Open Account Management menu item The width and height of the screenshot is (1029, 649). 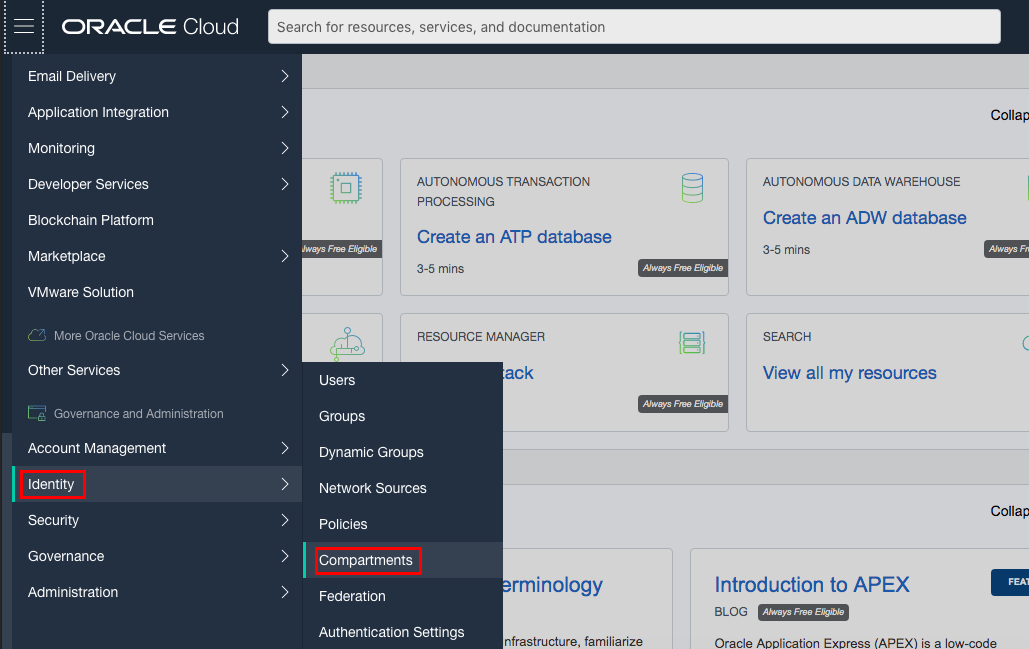[x=157, y=448]
